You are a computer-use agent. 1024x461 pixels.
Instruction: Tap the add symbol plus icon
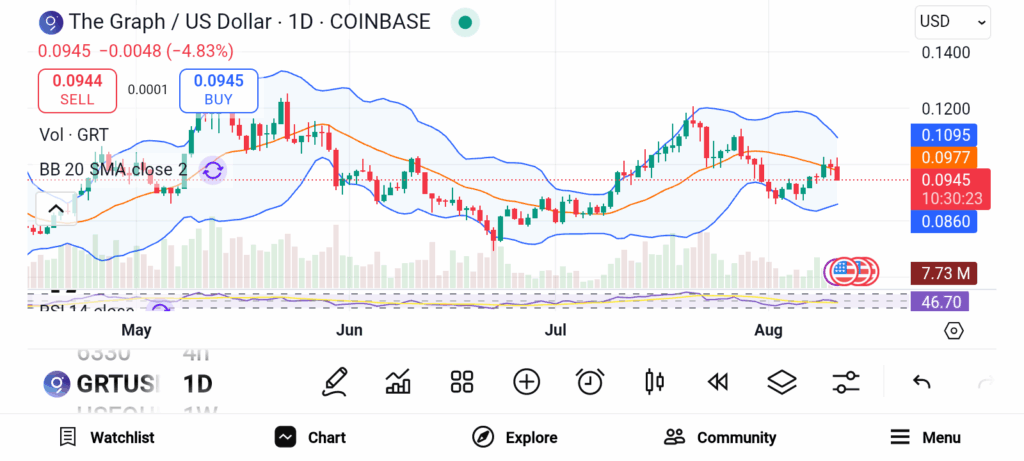coord(526,382)
